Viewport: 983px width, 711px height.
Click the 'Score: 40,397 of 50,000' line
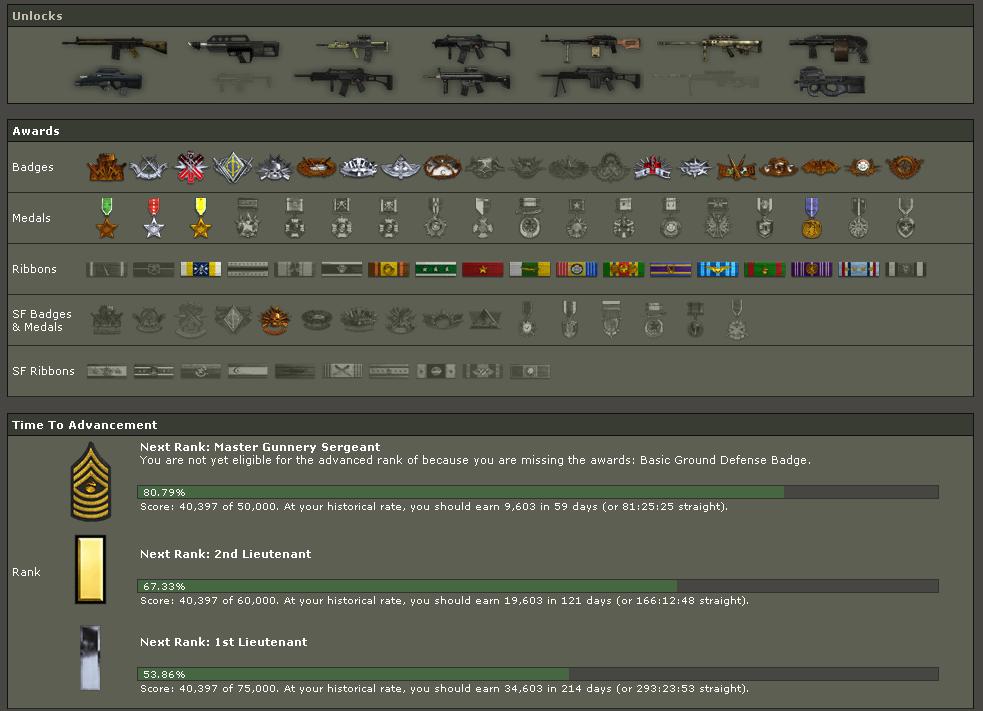pyautogui.click(x=434, y=506)
